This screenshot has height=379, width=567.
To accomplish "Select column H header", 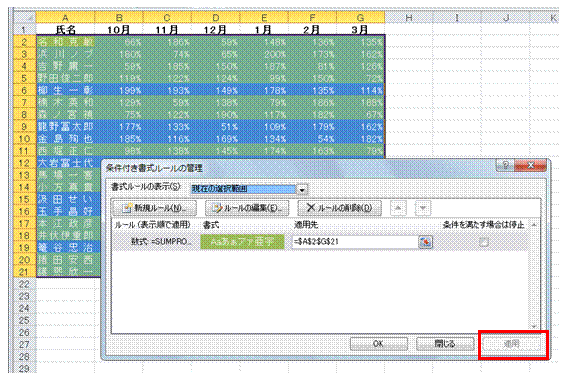I will [409, 17].
